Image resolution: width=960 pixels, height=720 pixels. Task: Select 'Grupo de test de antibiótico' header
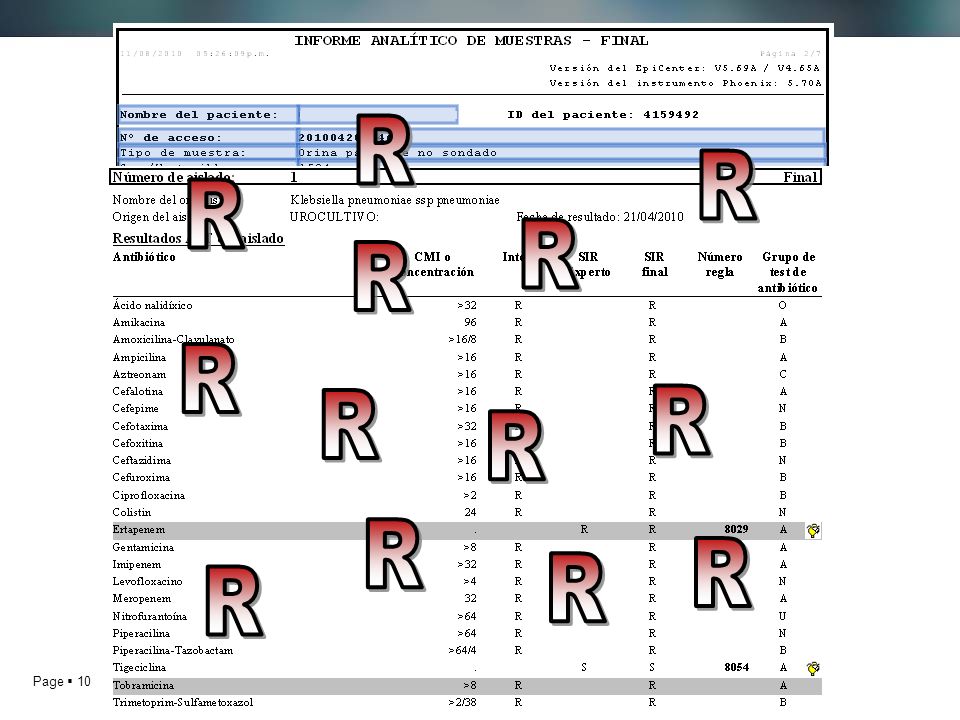pos(788,272)
